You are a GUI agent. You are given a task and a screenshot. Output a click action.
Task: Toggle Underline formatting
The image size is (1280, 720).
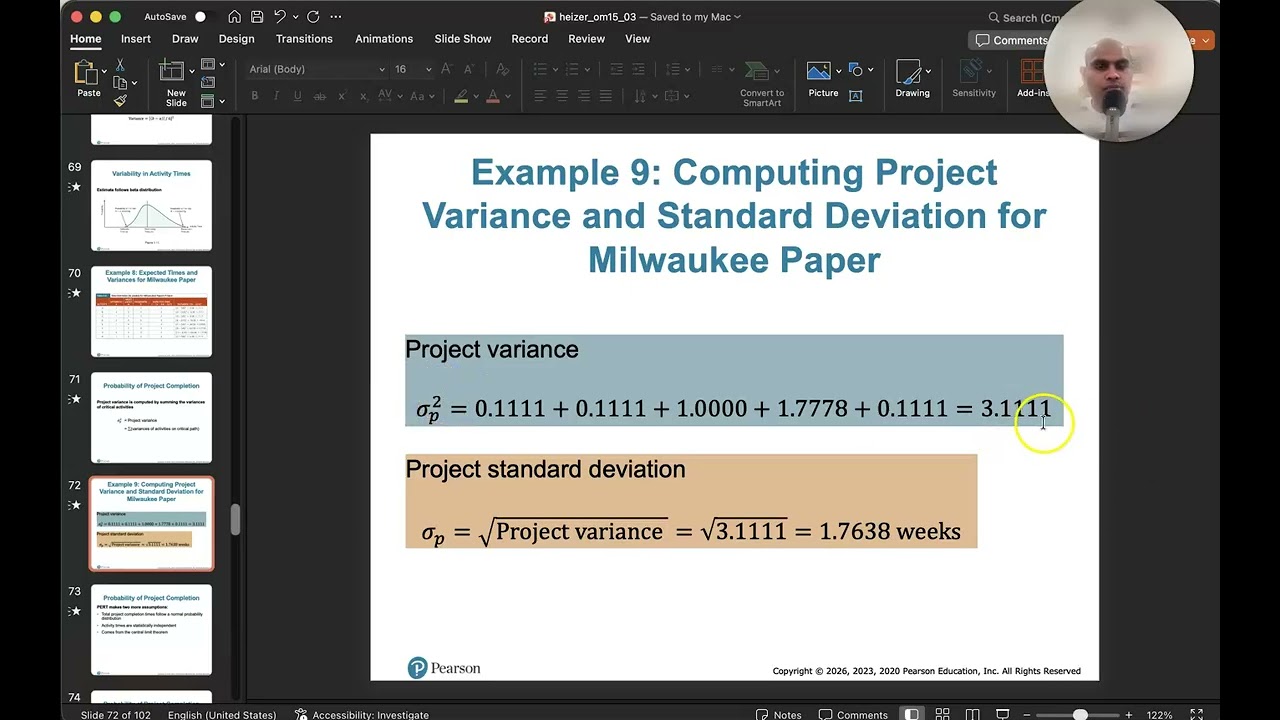(298, 96)
